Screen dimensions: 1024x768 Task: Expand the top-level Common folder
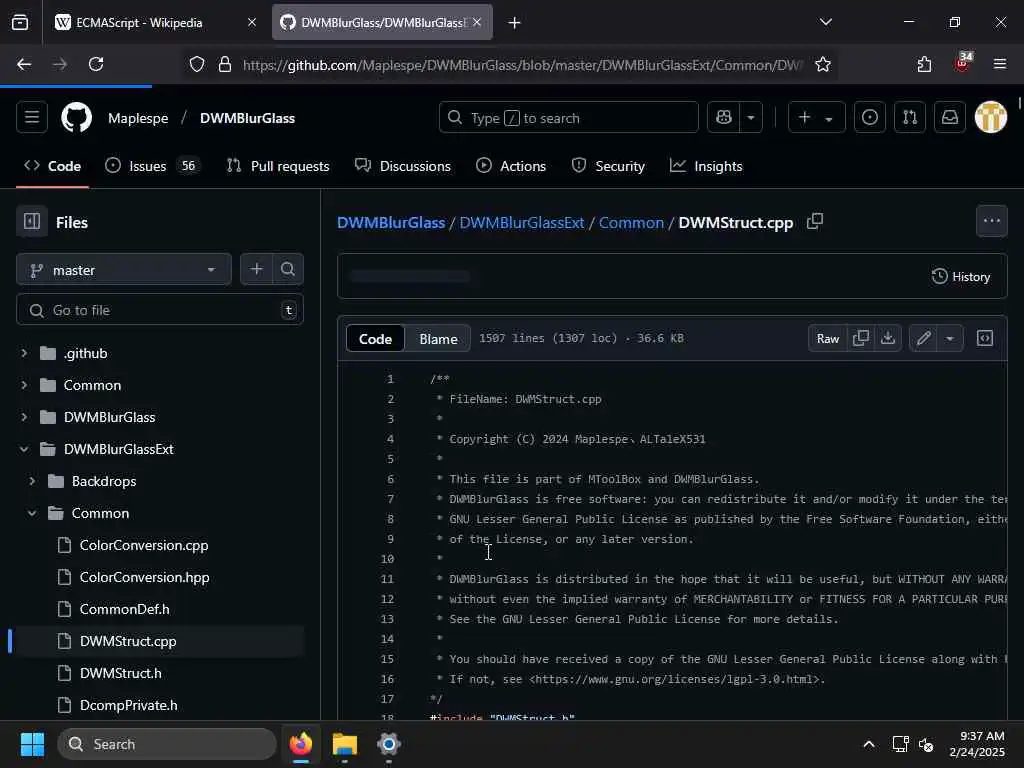24,385
